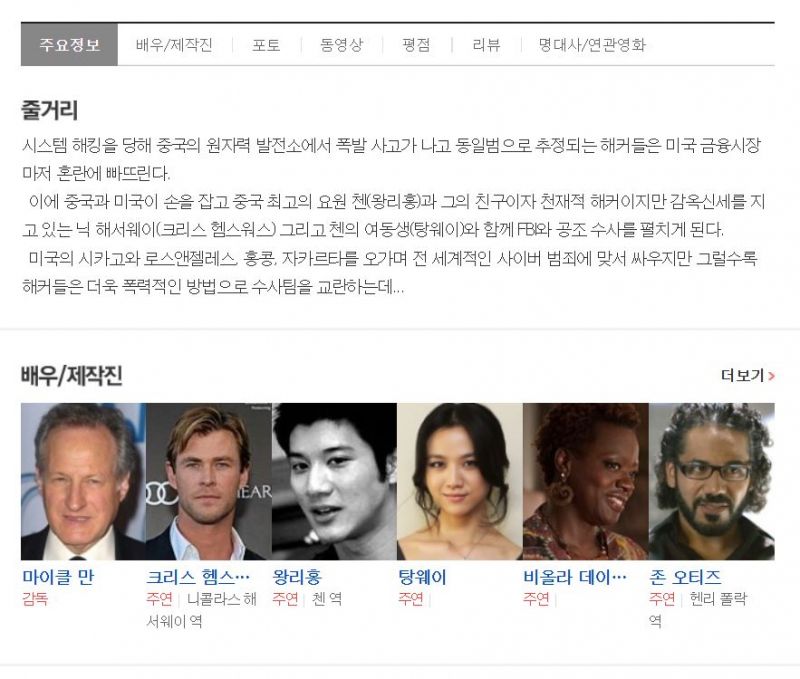Open the 왕리홍 name link
This screenshot has height=679, width=800.
coord(297,577)
